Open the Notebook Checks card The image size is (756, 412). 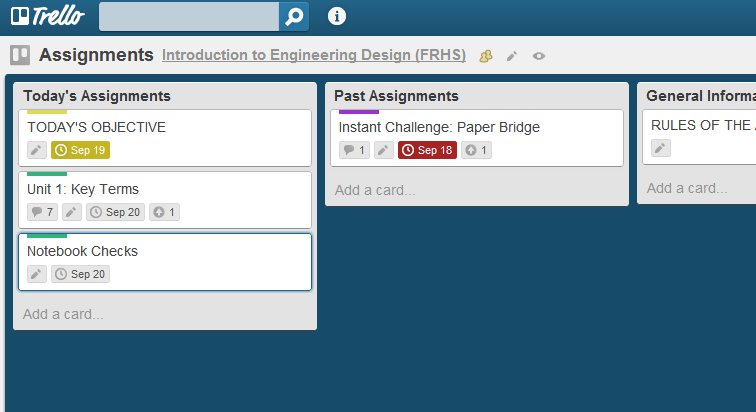(x=165, y=262)
